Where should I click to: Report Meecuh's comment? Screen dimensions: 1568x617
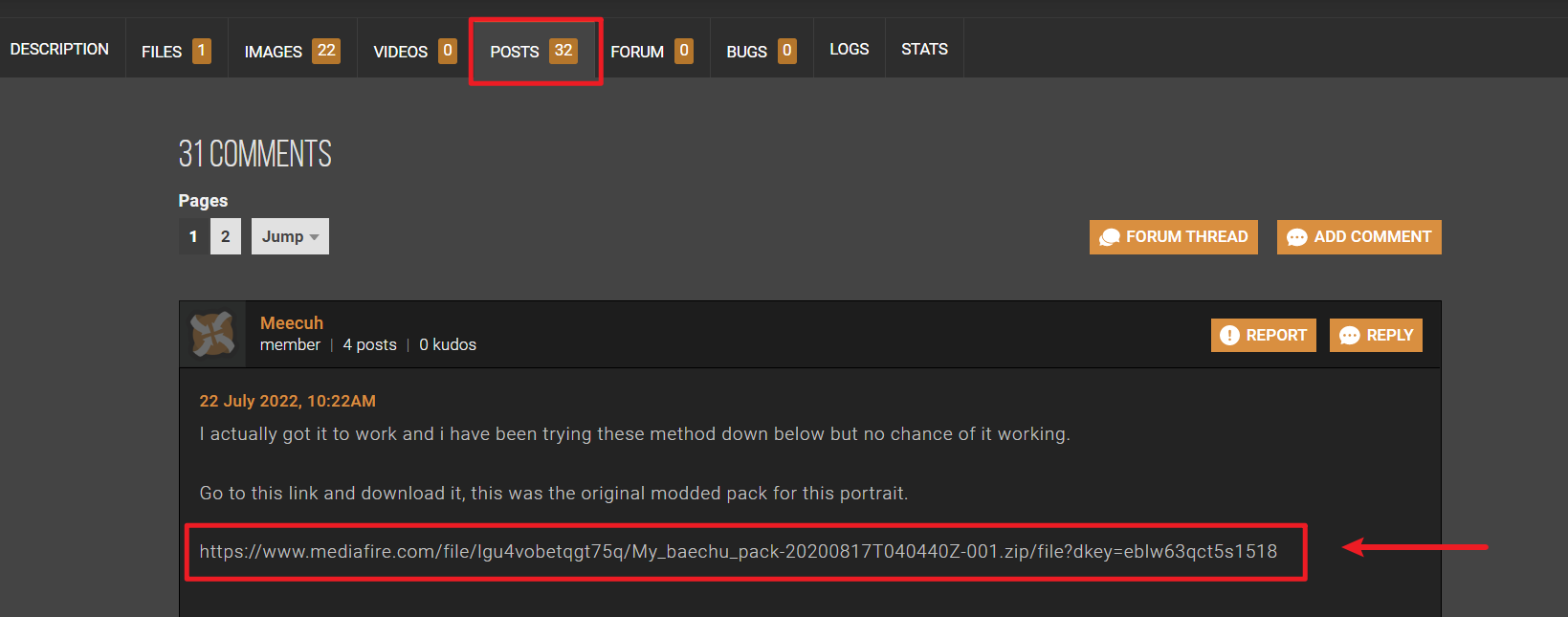pos(1264,335)
